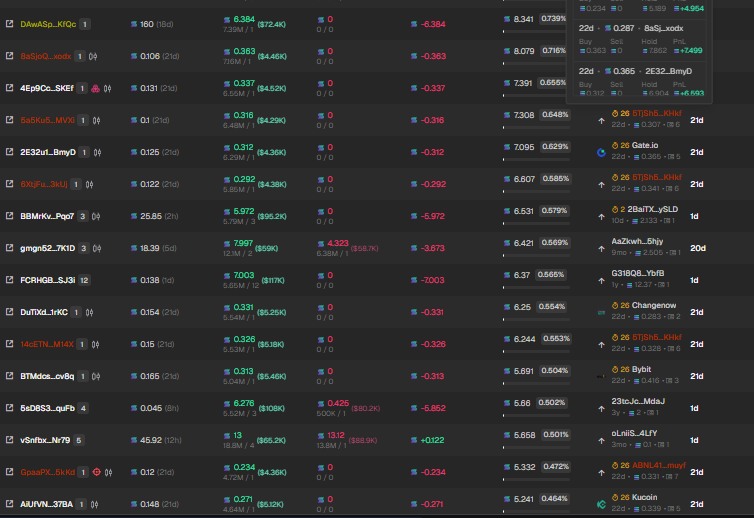Click candlestick chart icon beside BBMrKv...Pqo7
Viewport: 754px width, 518px height.
pos(96,216)
